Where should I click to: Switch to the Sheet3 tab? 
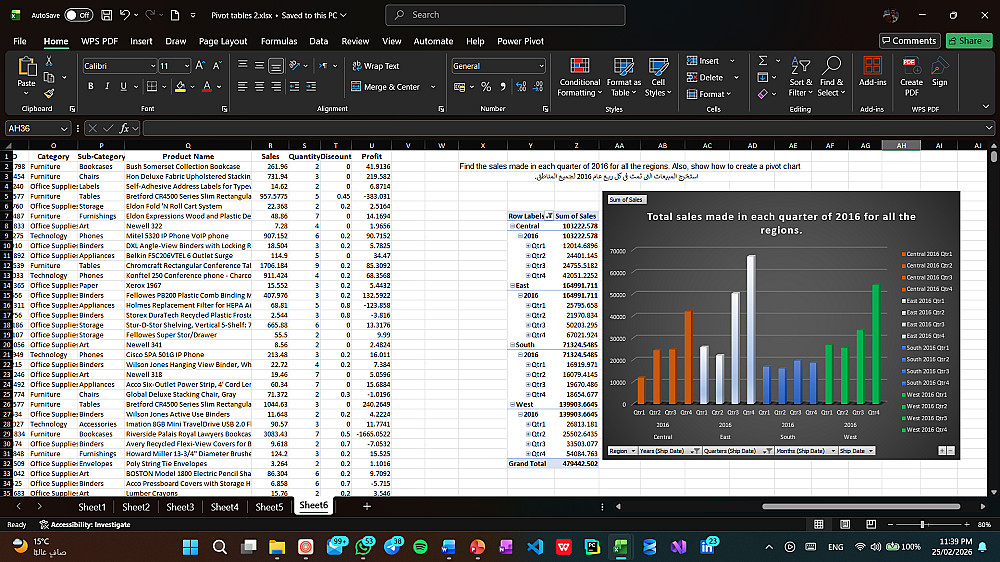pos(180,507)
